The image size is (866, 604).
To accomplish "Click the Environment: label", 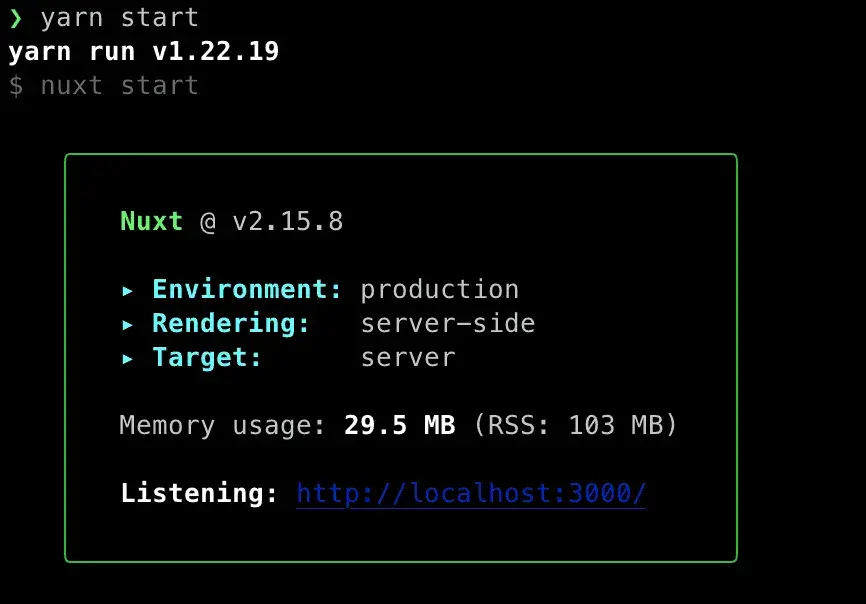I will (x=247, y=289).
